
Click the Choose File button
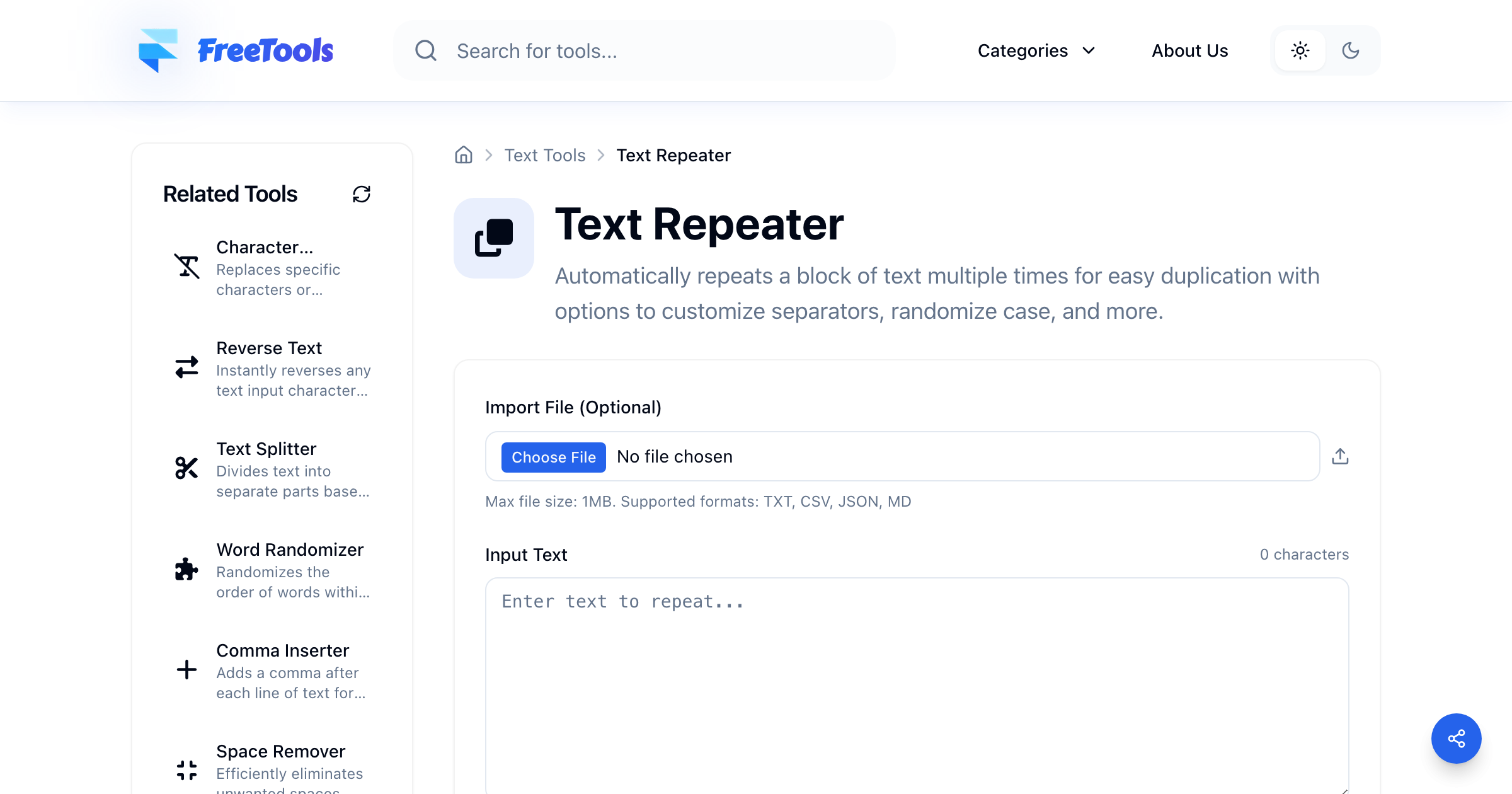[554, 457]
